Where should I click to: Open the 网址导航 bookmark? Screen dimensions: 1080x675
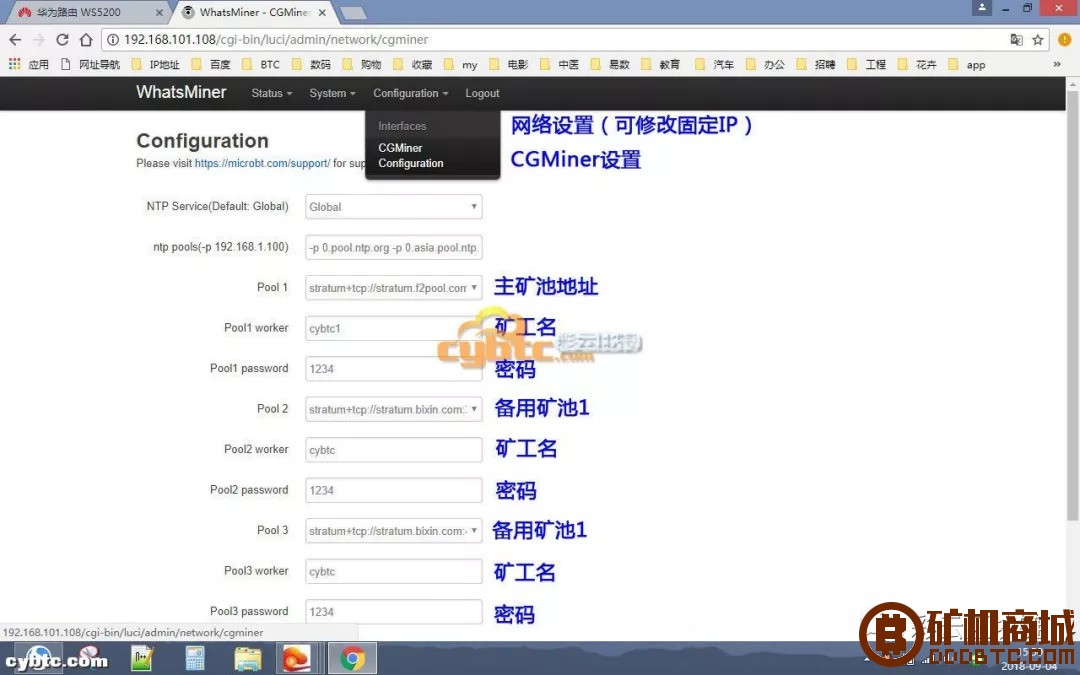pos(90,64)
